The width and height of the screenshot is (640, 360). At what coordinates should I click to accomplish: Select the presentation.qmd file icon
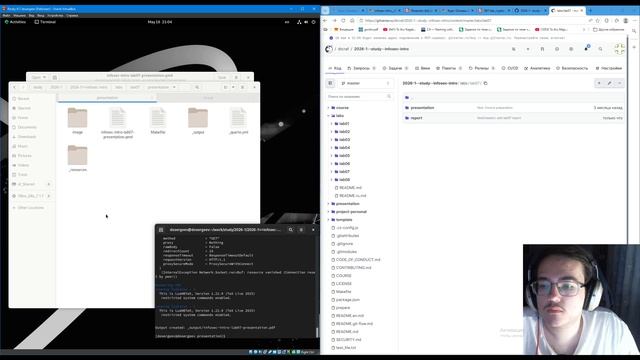coord(118,118)
